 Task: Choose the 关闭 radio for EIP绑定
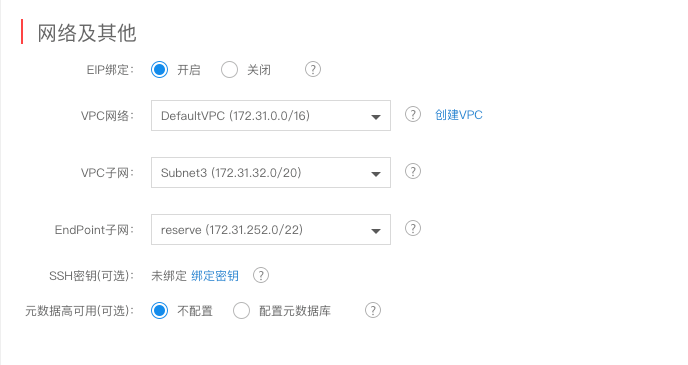click(229, 69)
